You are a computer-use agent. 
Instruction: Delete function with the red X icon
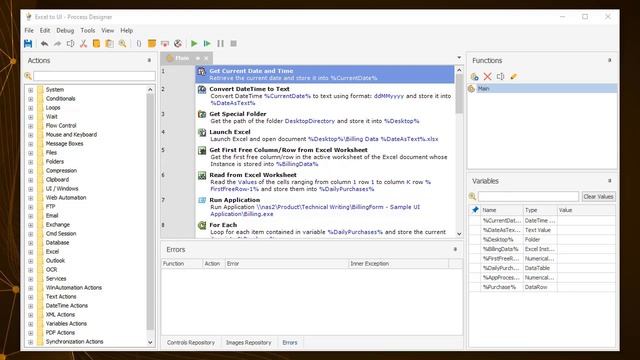[487, 76]
